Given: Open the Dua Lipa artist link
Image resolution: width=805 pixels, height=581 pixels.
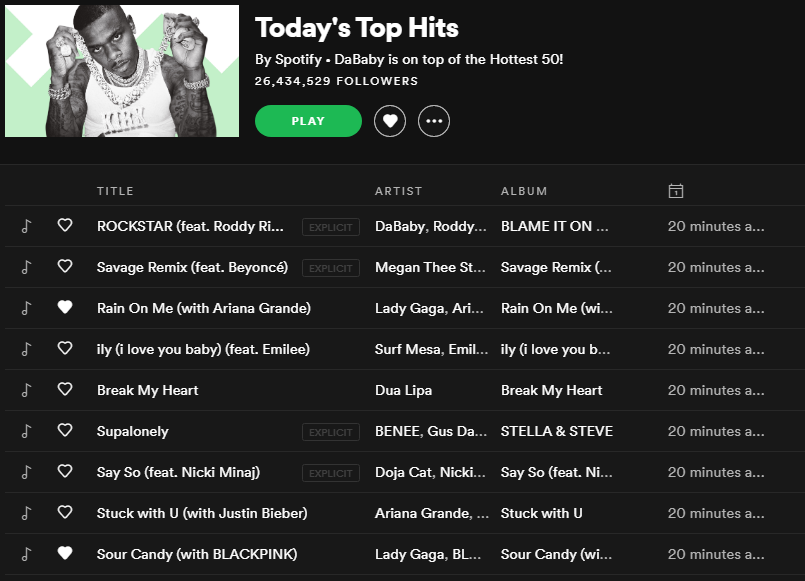Looking at the screenshot, I should [x=404, y=391].
